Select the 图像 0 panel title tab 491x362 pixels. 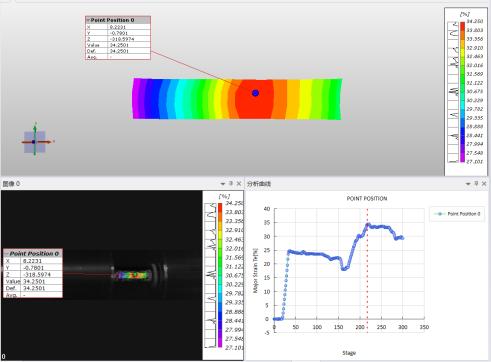pyautogui.click(x=11, y=184)
